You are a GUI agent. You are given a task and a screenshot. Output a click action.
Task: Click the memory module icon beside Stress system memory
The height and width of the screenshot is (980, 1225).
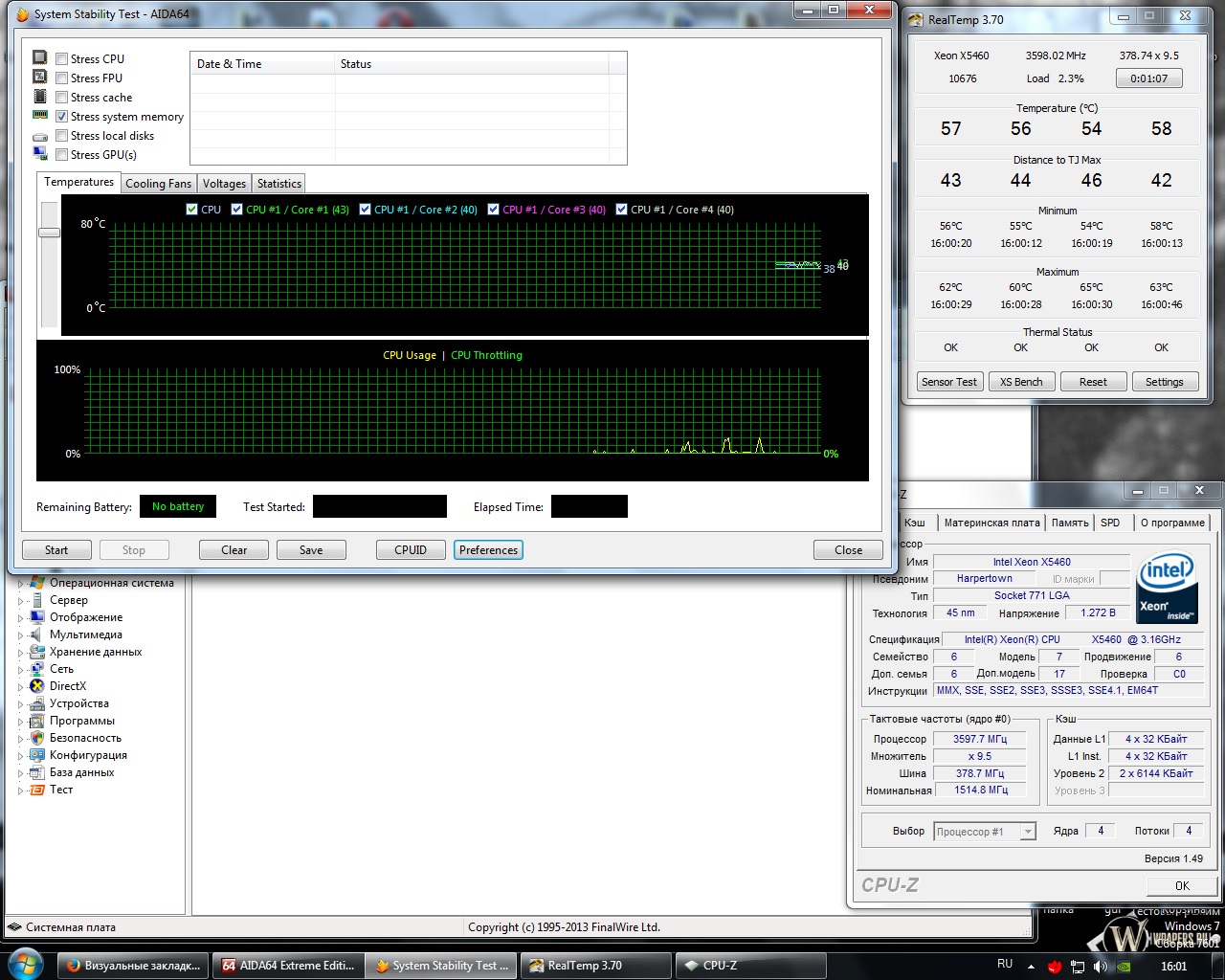pyautogui.click(x=40, y=116)
